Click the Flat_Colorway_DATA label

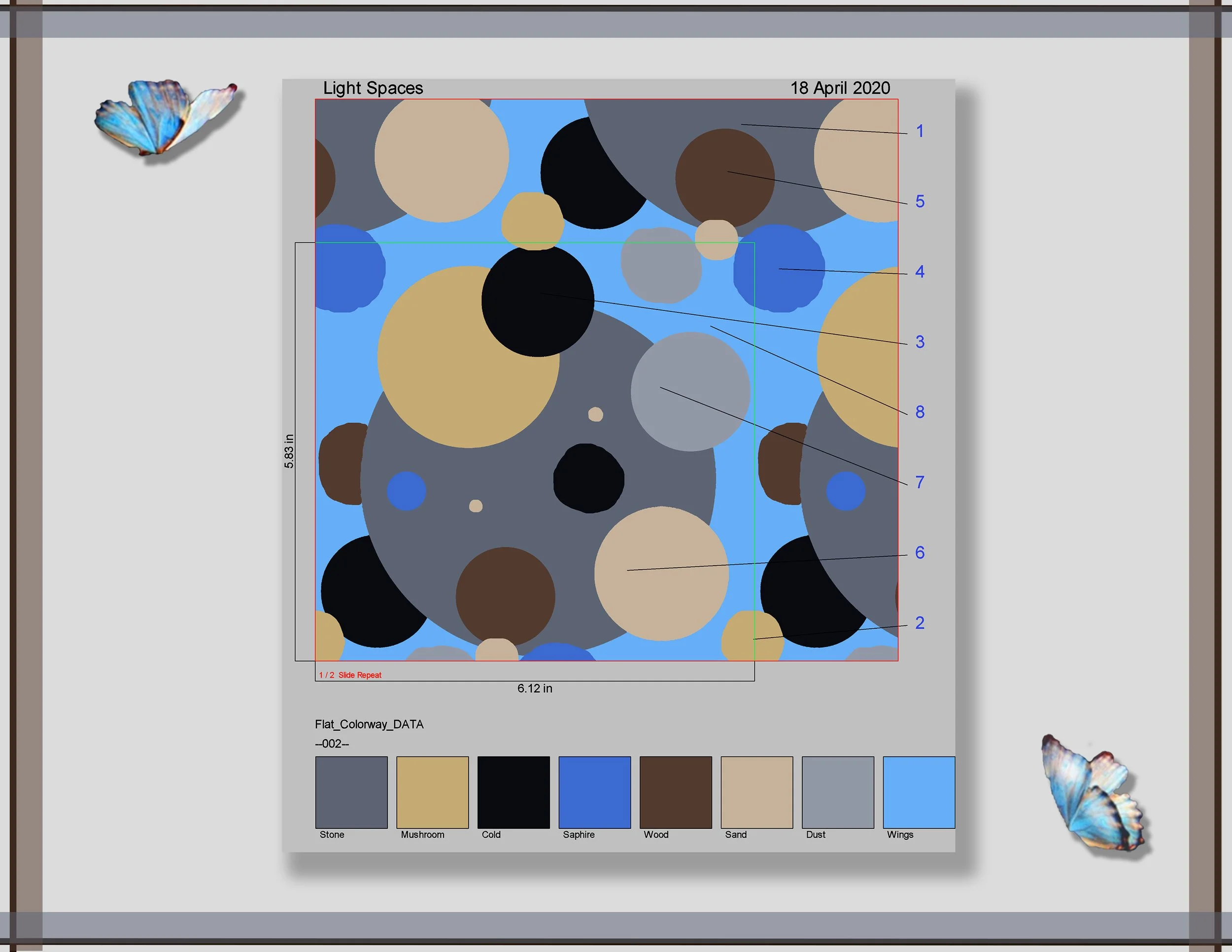pos(369,724)
